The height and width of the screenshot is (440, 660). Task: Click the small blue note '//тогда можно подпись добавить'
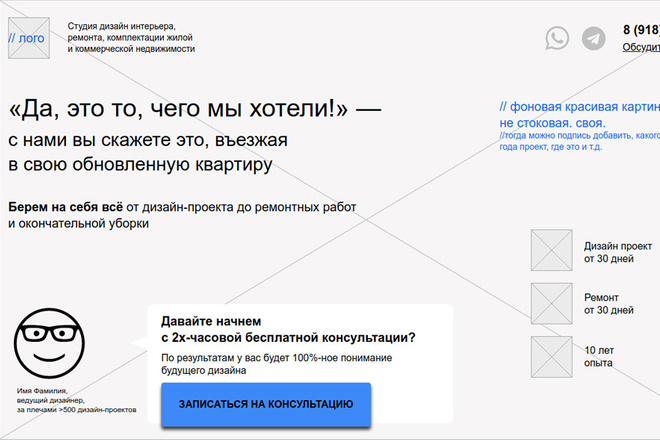tap(580, 141)
